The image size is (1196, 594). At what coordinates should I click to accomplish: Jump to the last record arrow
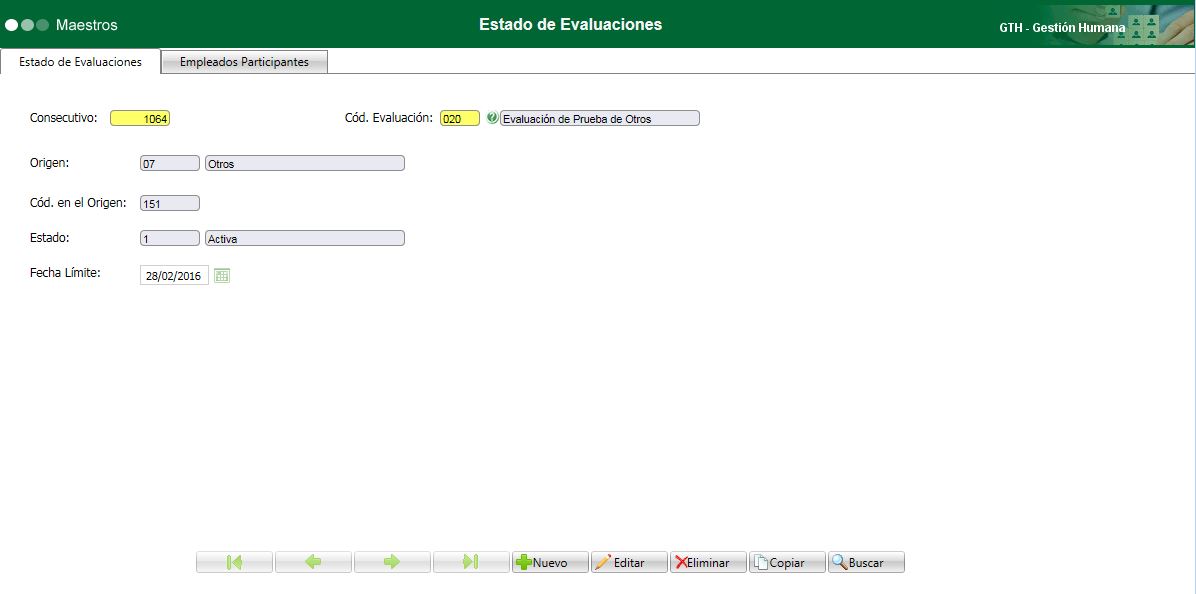coord(471,562)
